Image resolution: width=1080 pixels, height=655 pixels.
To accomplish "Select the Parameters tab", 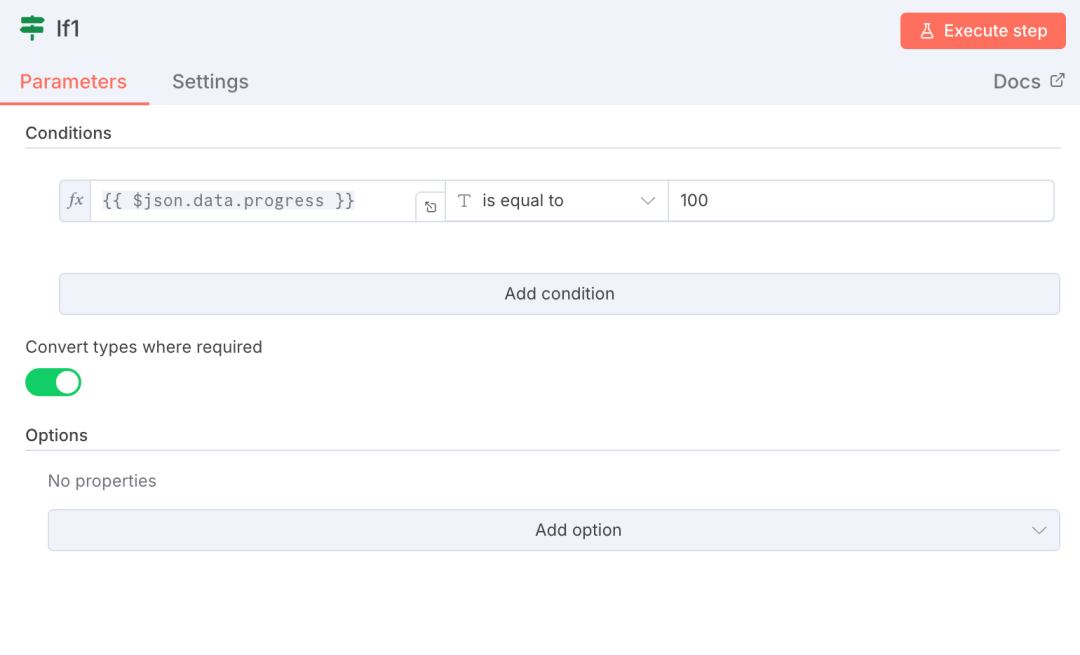I will (x=73, y=82).
